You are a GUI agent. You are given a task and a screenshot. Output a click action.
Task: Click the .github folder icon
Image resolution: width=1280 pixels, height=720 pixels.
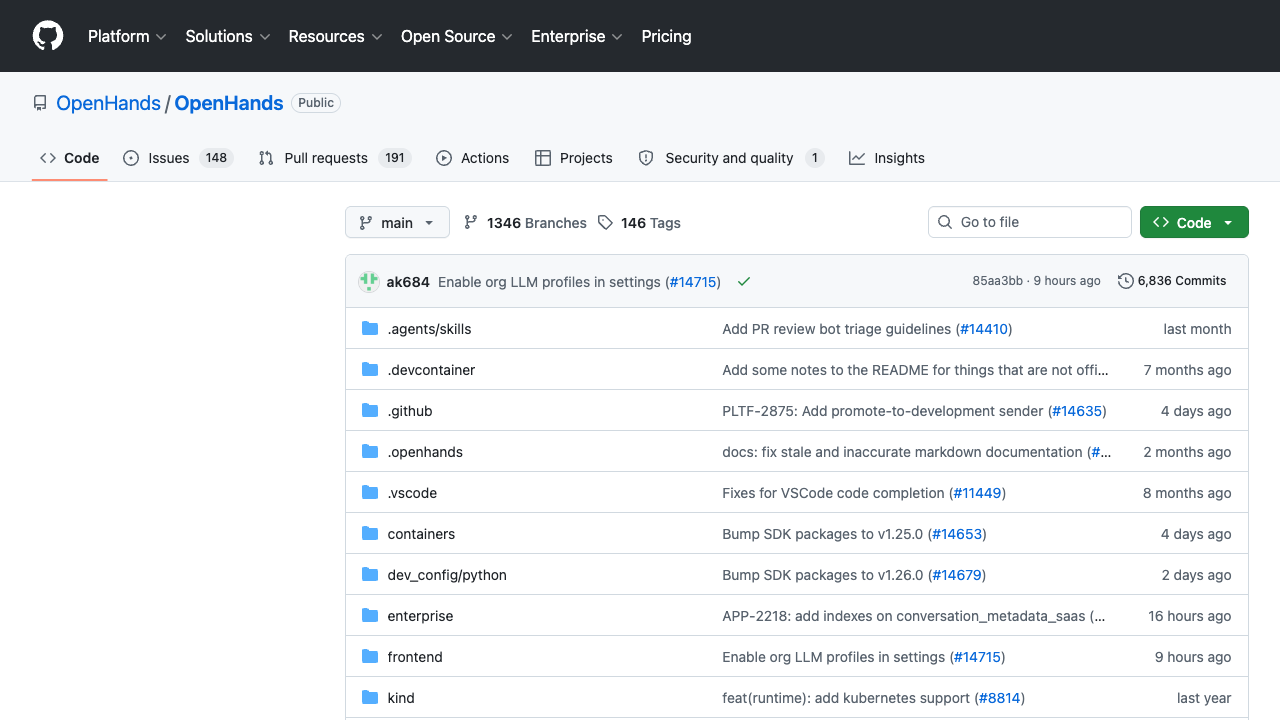370,411
